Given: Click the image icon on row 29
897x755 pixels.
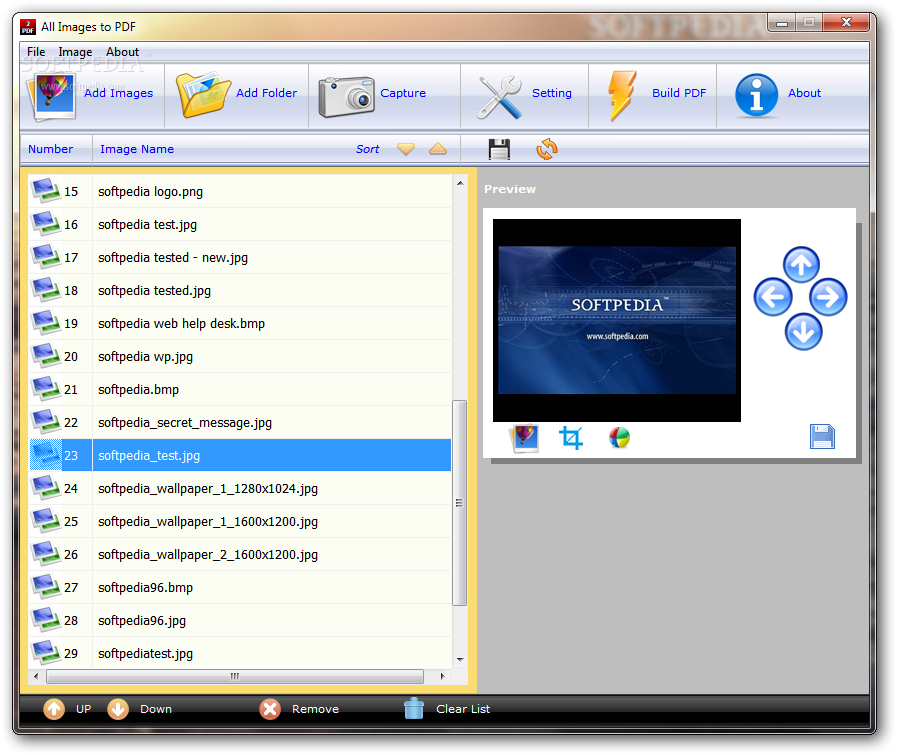Looking at the screenshot, I should click(x=46, y=653).
